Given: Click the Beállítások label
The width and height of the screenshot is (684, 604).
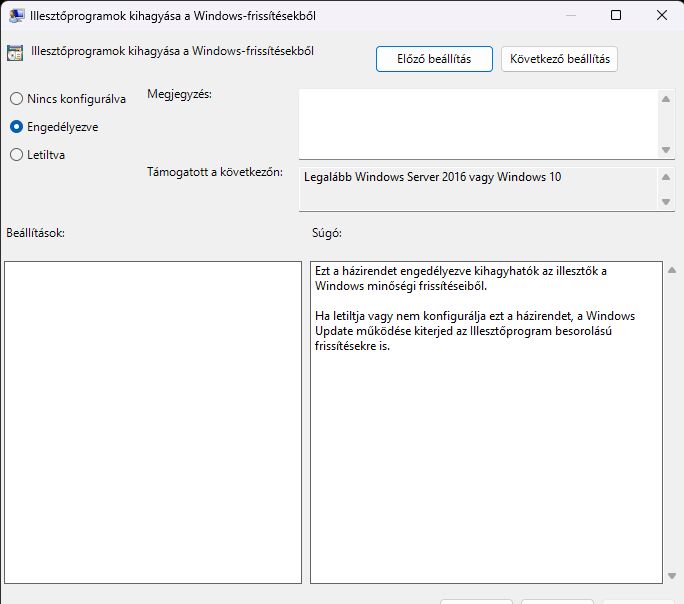Looking at the screenshot, I should 35,233.
